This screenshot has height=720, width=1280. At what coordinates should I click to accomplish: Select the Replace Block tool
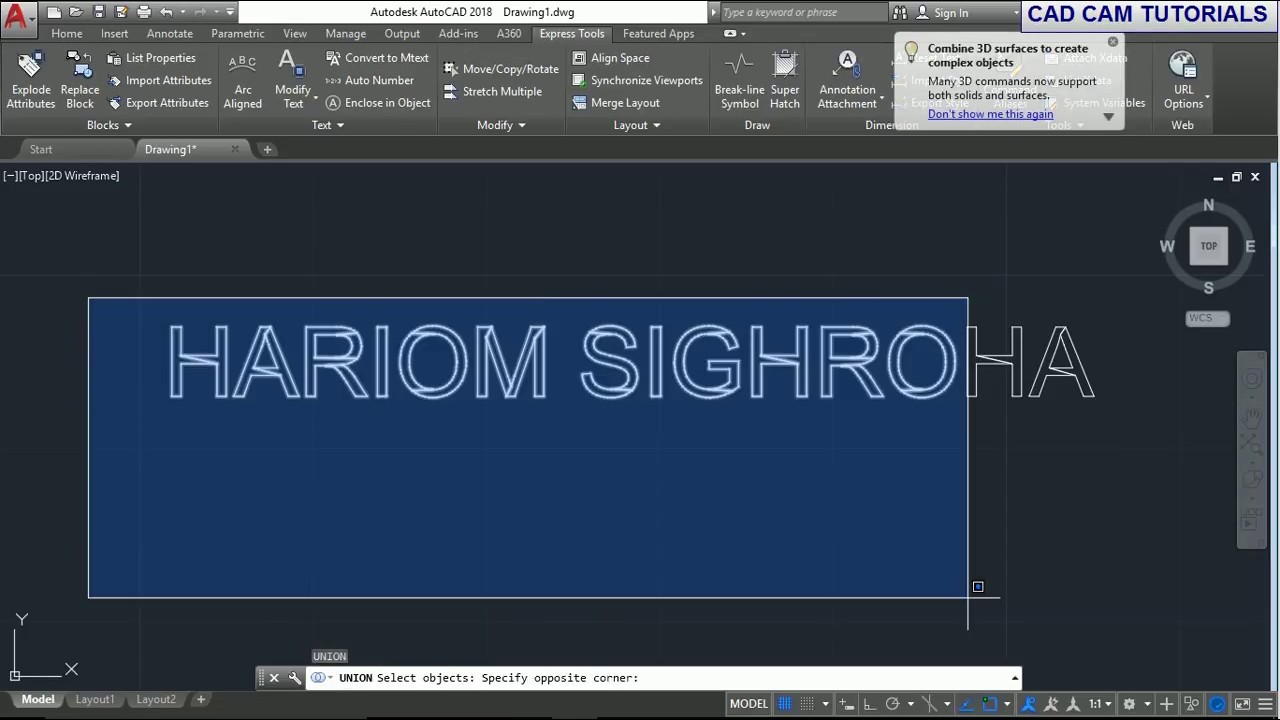pyautogui.click(x=80, y=79)
